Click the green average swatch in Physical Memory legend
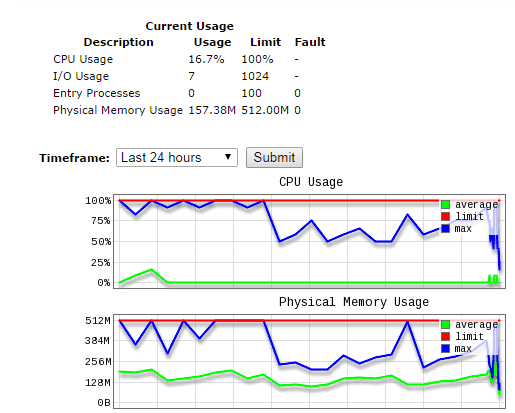This screenshot has width=515, height=413. coord(445,324)
